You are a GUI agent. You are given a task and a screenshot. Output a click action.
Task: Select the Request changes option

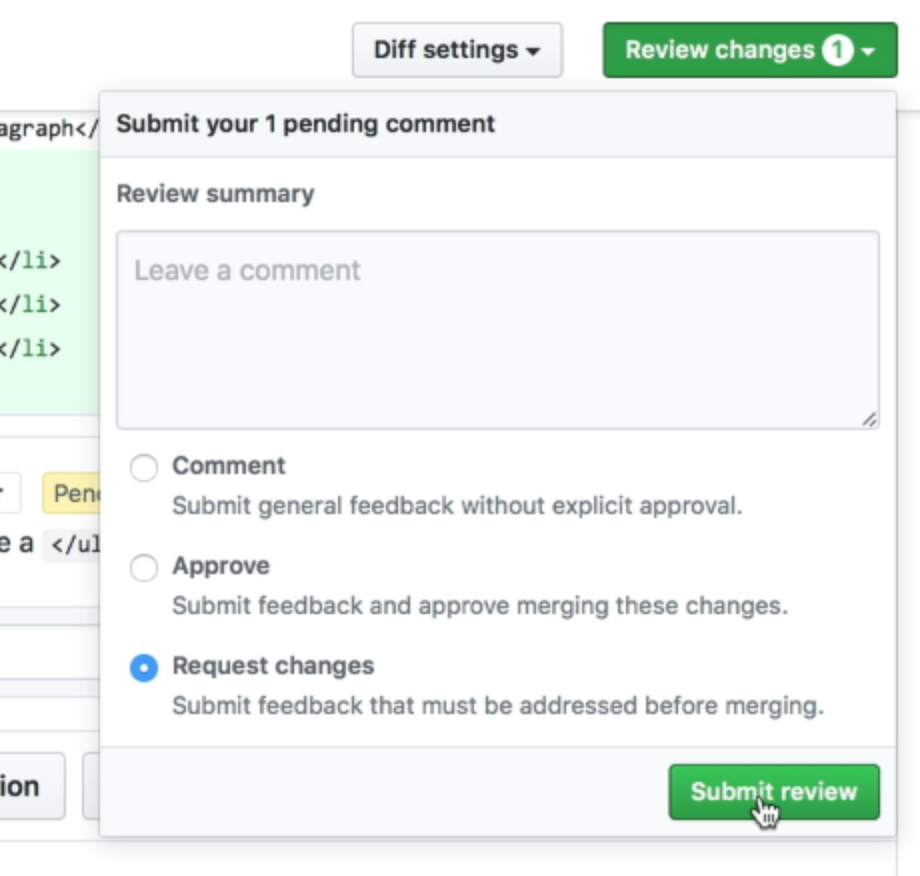click(x=273, y=665)
